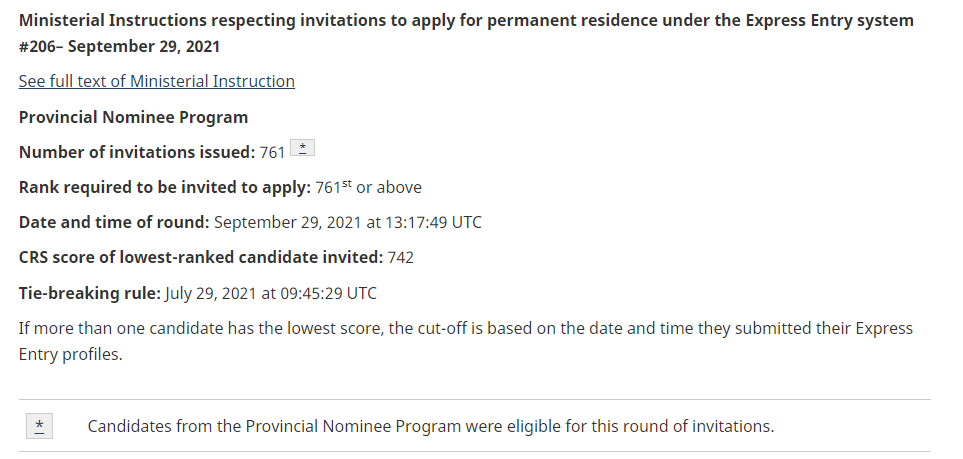963x459 pixels.
Task: Click the invitations issued value 761
Action: pos(273,152)
